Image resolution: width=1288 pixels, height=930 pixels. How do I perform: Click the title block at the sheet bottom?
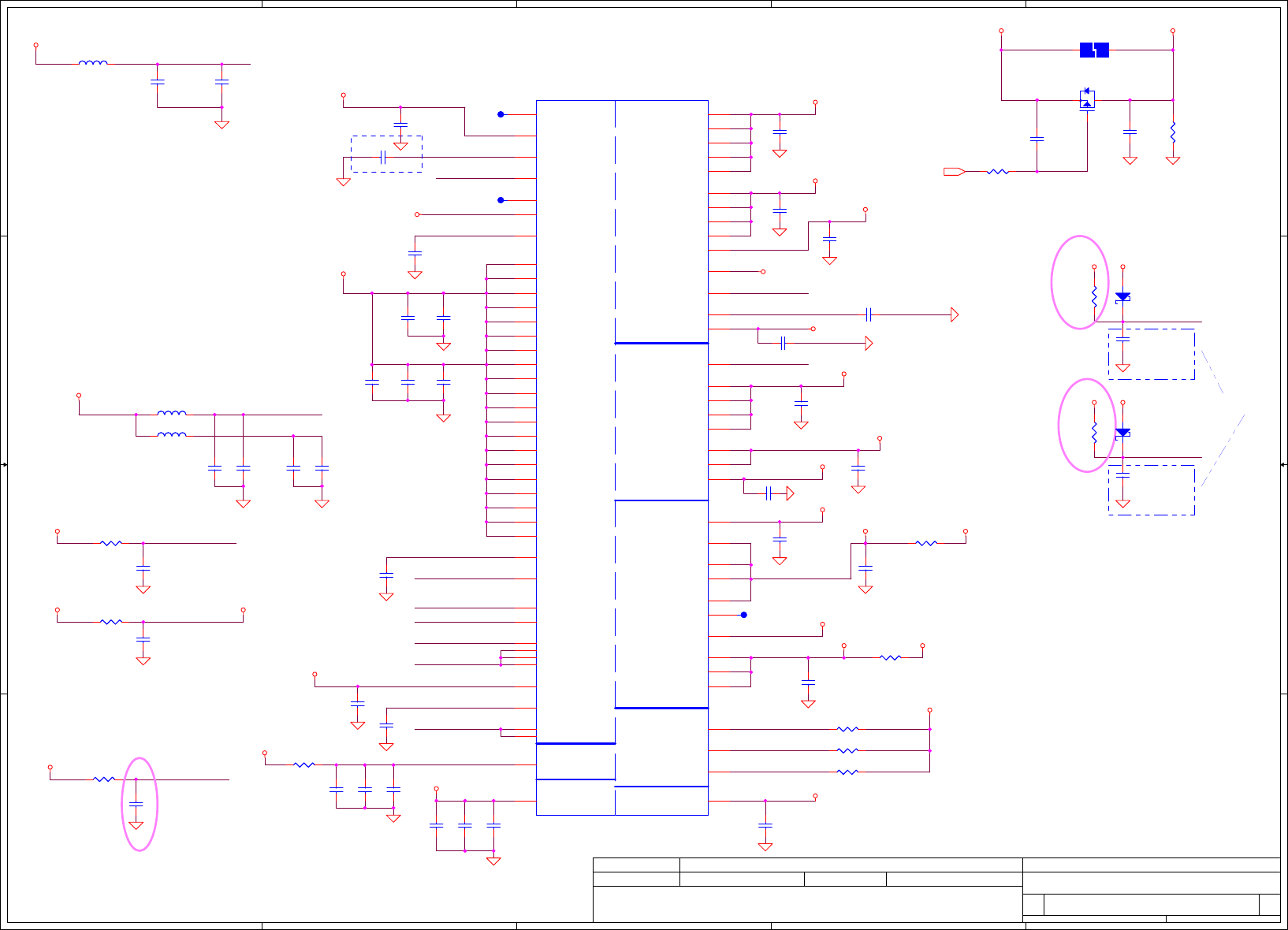tap(936, 890)
